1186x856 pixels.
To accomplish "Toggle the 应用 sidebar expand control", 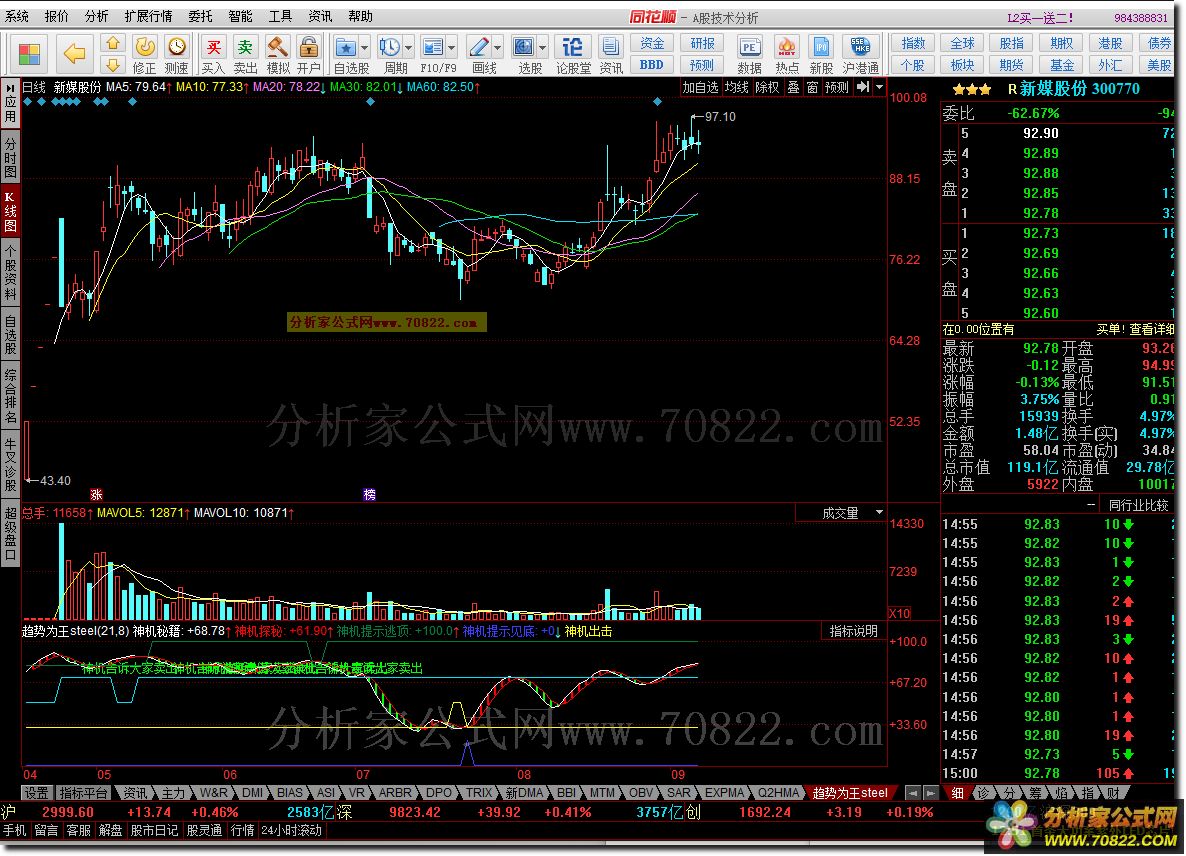I will [10, 104].
